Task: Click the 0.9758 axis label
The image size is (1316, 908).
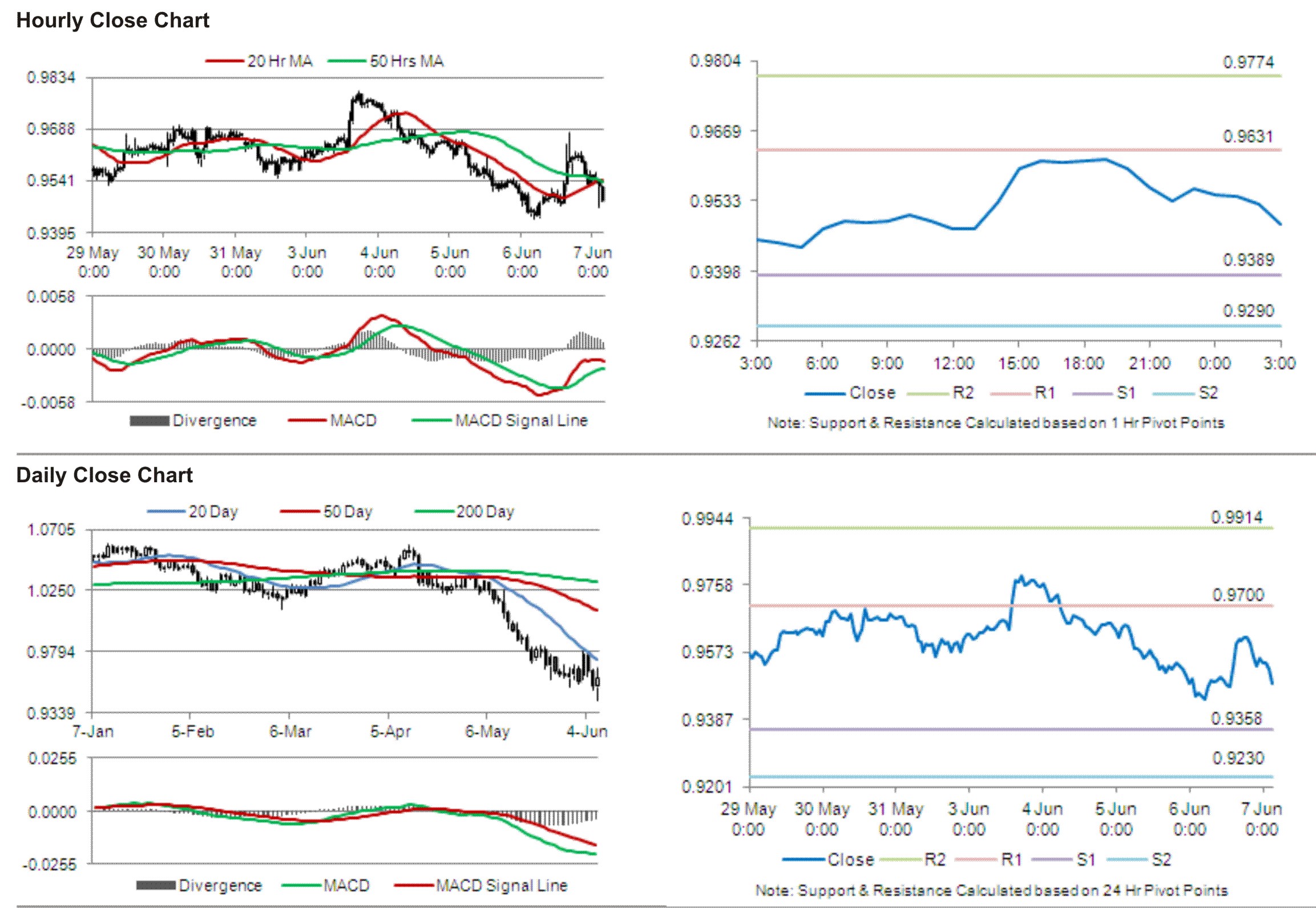Action: [x=708, y=586]
